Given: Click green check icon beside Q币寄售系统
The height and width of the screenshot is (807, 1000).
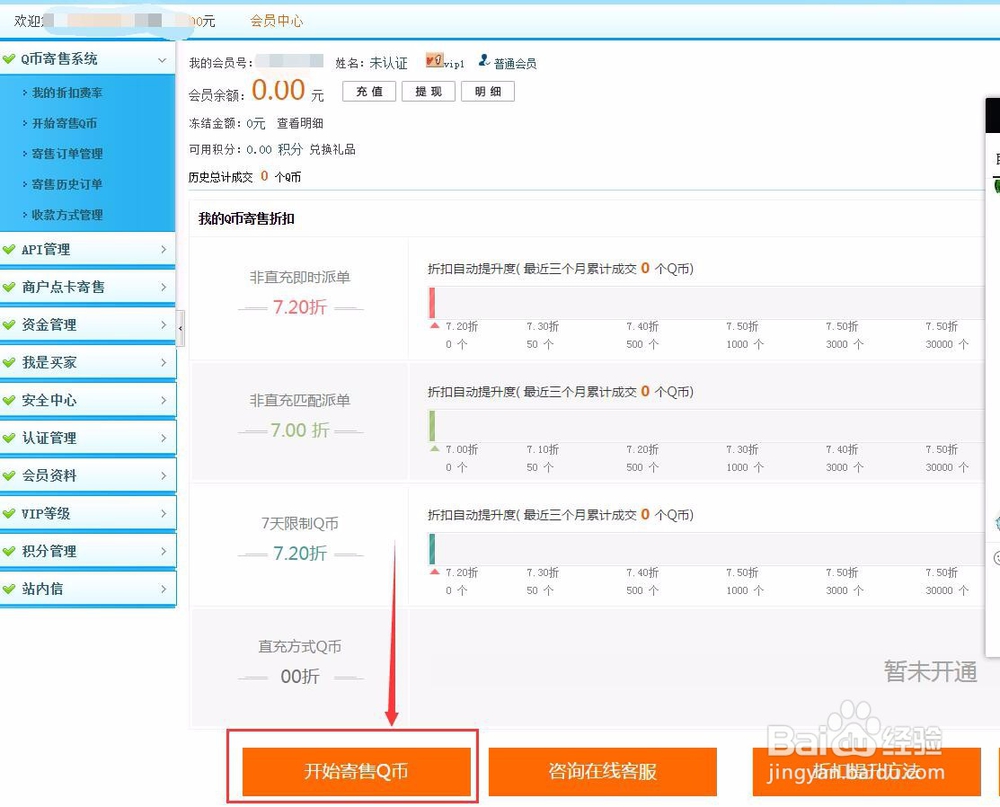Looking at the screenshot, I should [x=9, y=59].
